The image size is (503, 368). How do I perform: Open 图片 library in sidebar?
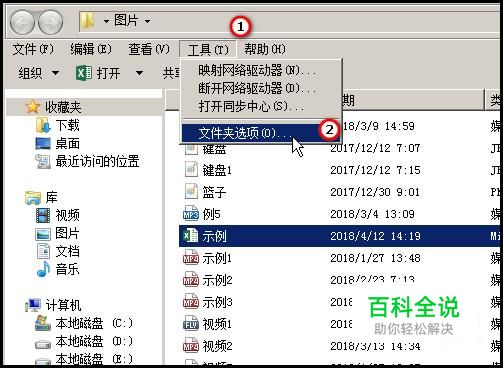(68, 233)
